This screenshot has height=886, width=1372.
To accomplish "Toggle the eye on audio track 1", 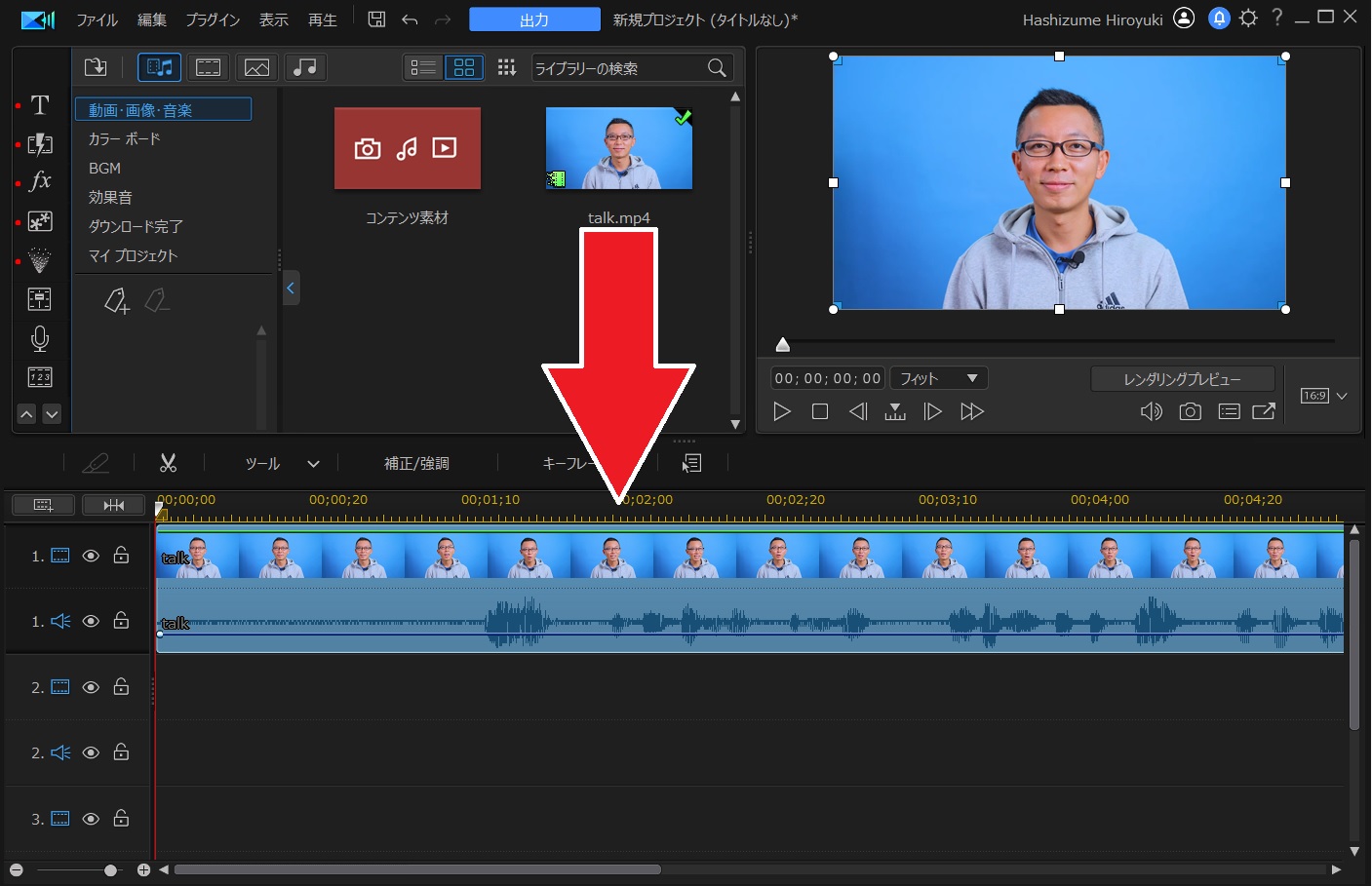I will tap(91, 621).
